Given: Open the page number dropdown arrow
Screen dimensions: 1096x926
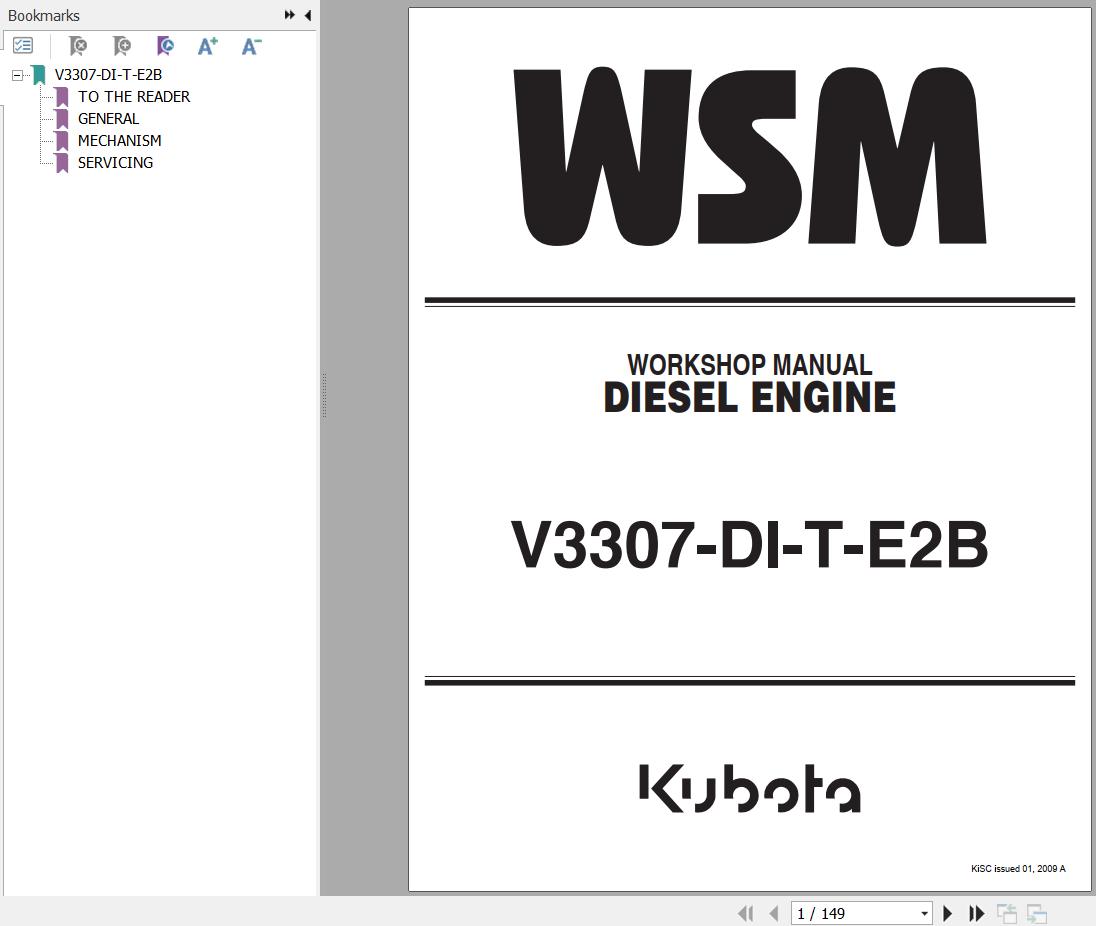Looking at the screenshot, I should 924,914.
